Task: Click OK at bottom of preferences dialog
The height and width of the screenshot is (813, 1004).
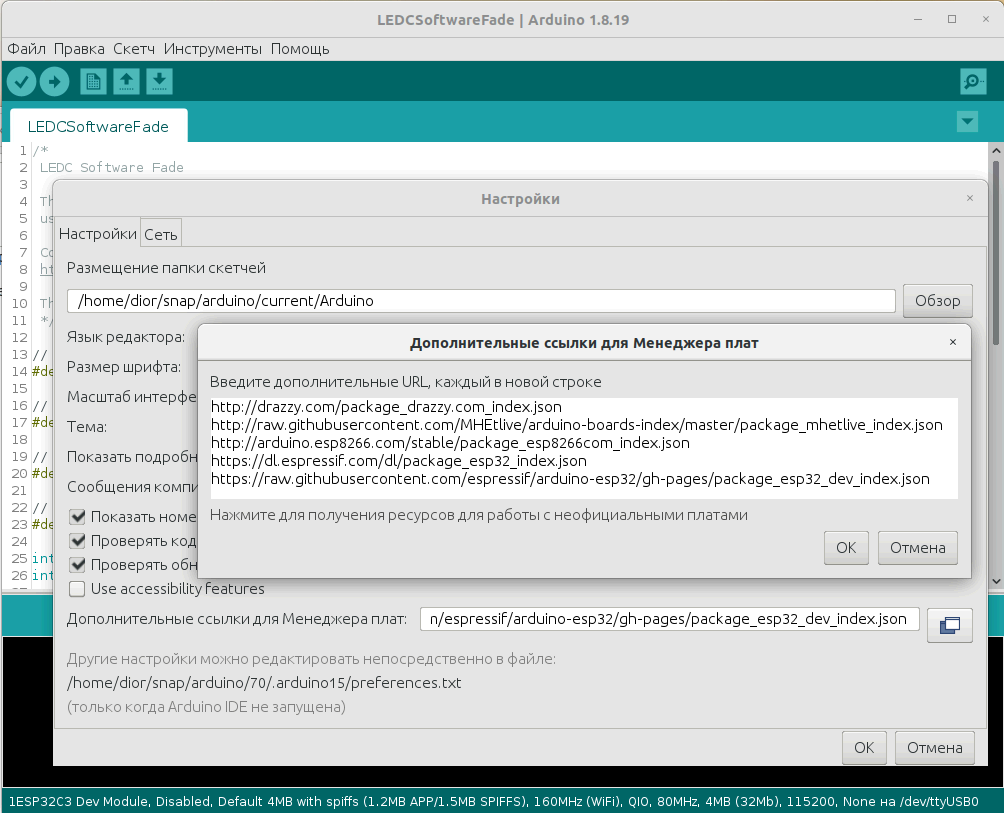Action: coord(864,748)
